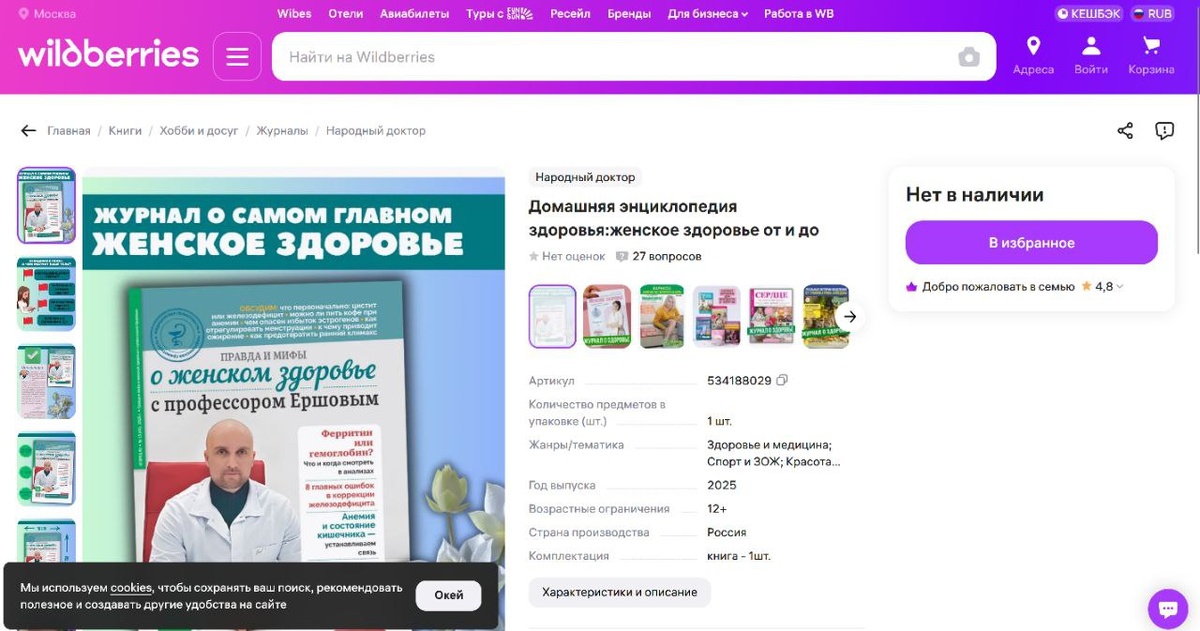The height and width of the screenshot is (631, 1200).
Task: Go back using the left arrow
Action: (28, 131)
